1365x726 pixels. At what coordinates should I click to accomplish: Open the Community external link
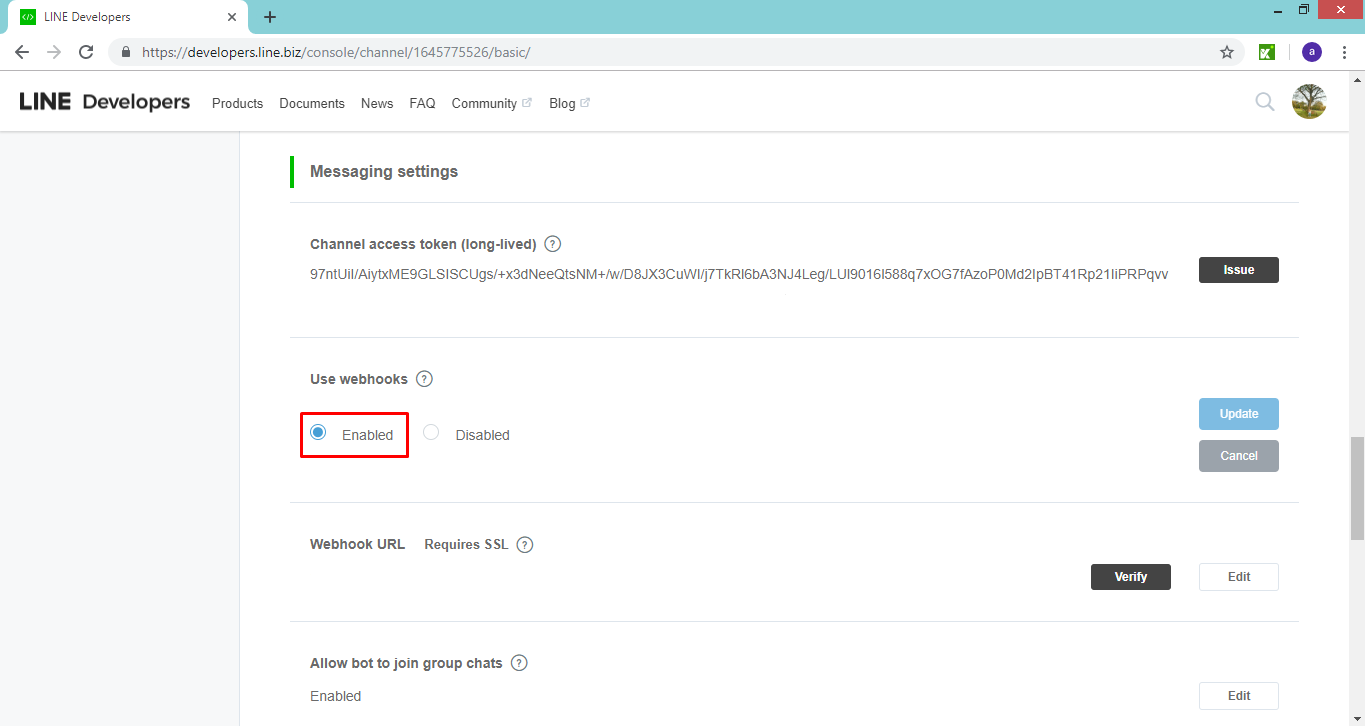pyautogui.click(x=491, y=103)
